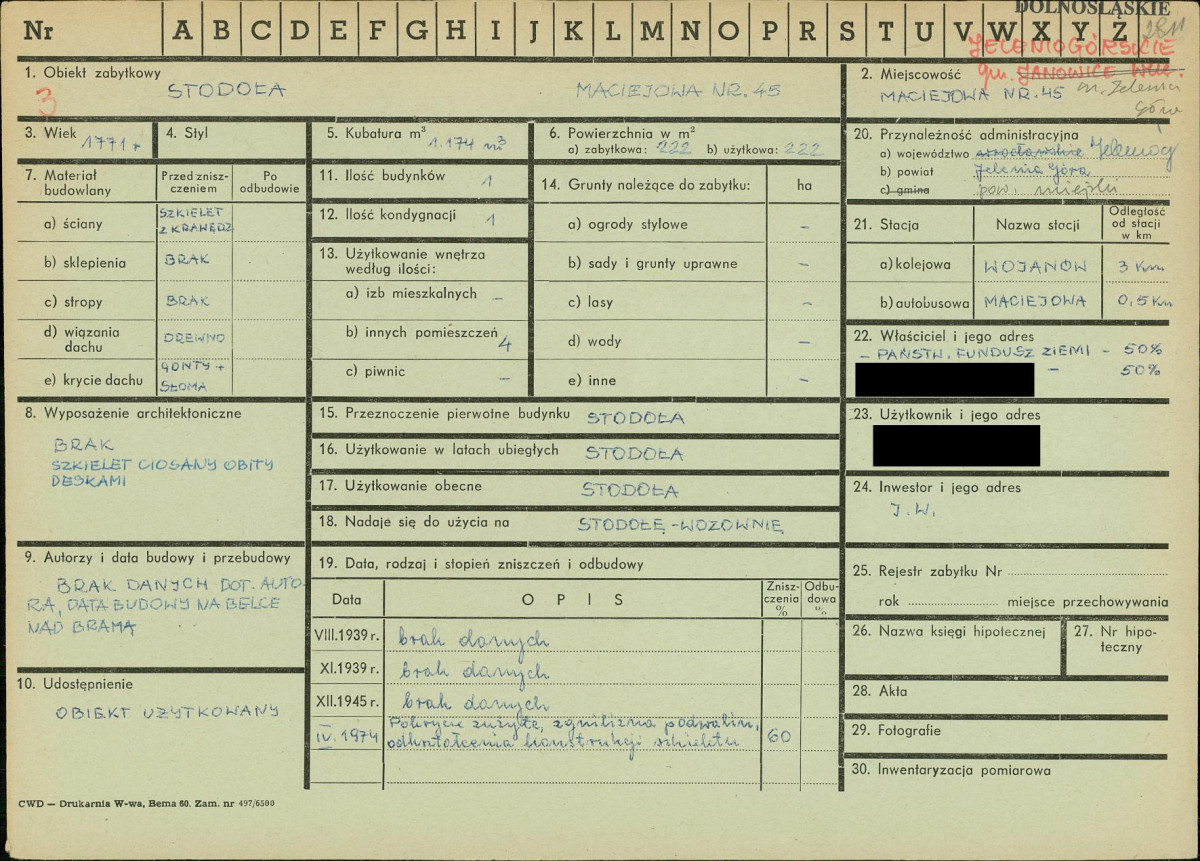Image resolution: width=1200 pixels, height=861 pixels.
Task: Click label '20. Przynależność administracyjna'
Action: tap(966, 134)
